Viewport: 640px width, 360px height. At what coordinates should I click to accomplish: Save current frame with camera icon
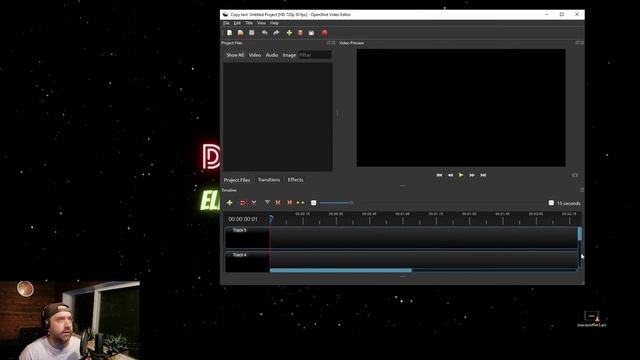click(575, 175)
